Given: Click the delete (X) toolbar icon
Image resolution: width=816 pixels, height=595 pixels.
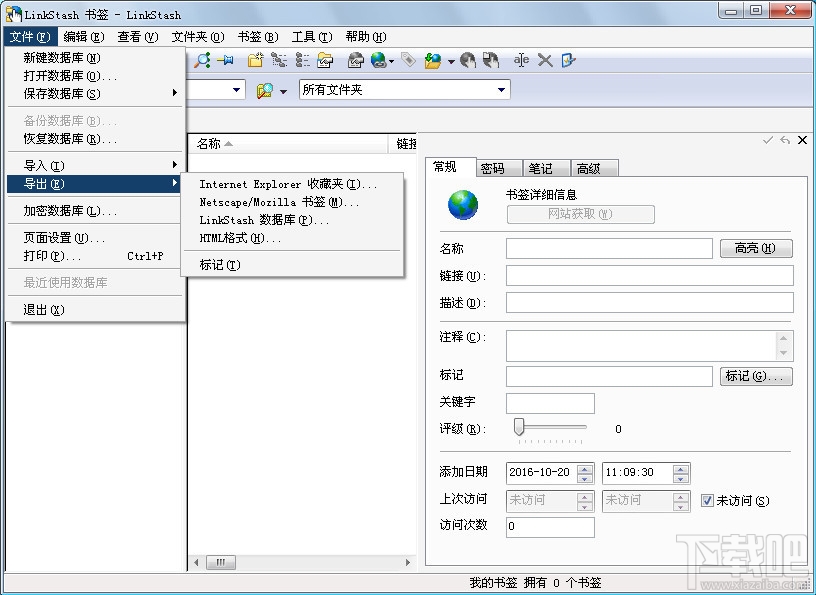Looking at the screenshot, I should [546, 60].
